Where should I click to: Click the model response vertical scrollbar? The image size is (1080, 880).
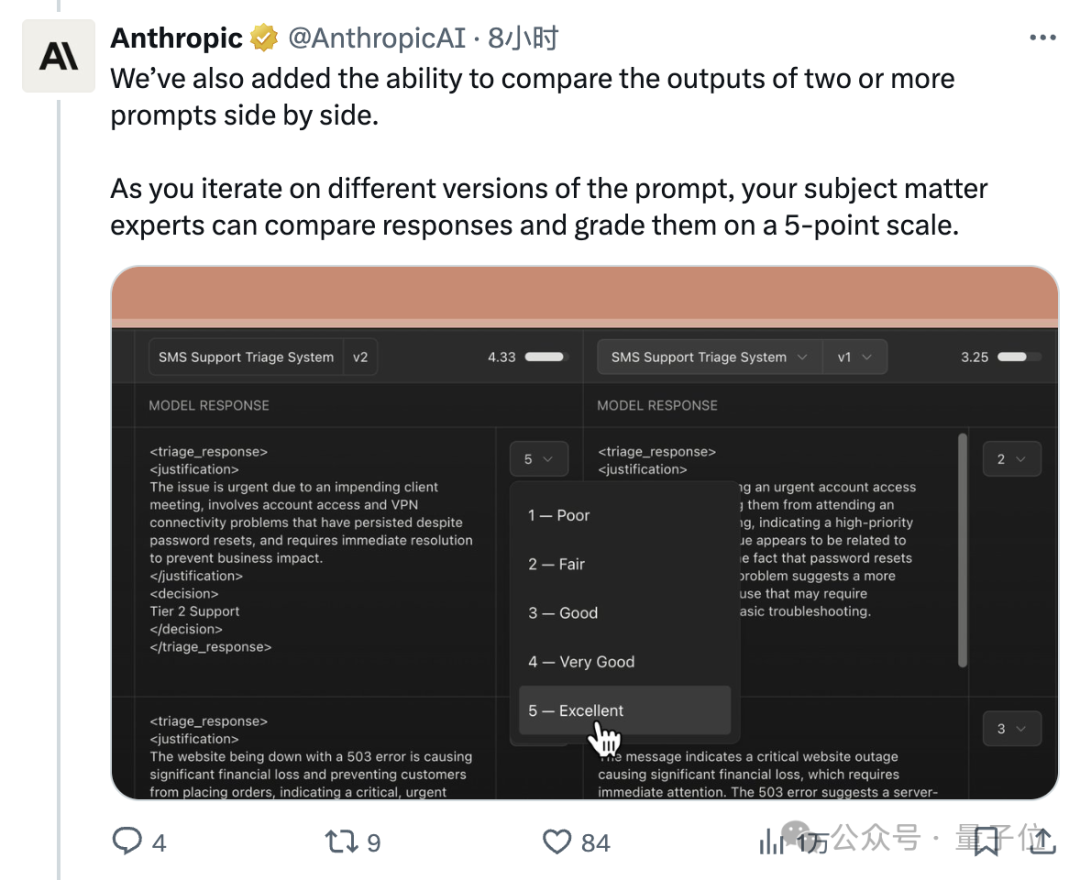pos(962,550)
